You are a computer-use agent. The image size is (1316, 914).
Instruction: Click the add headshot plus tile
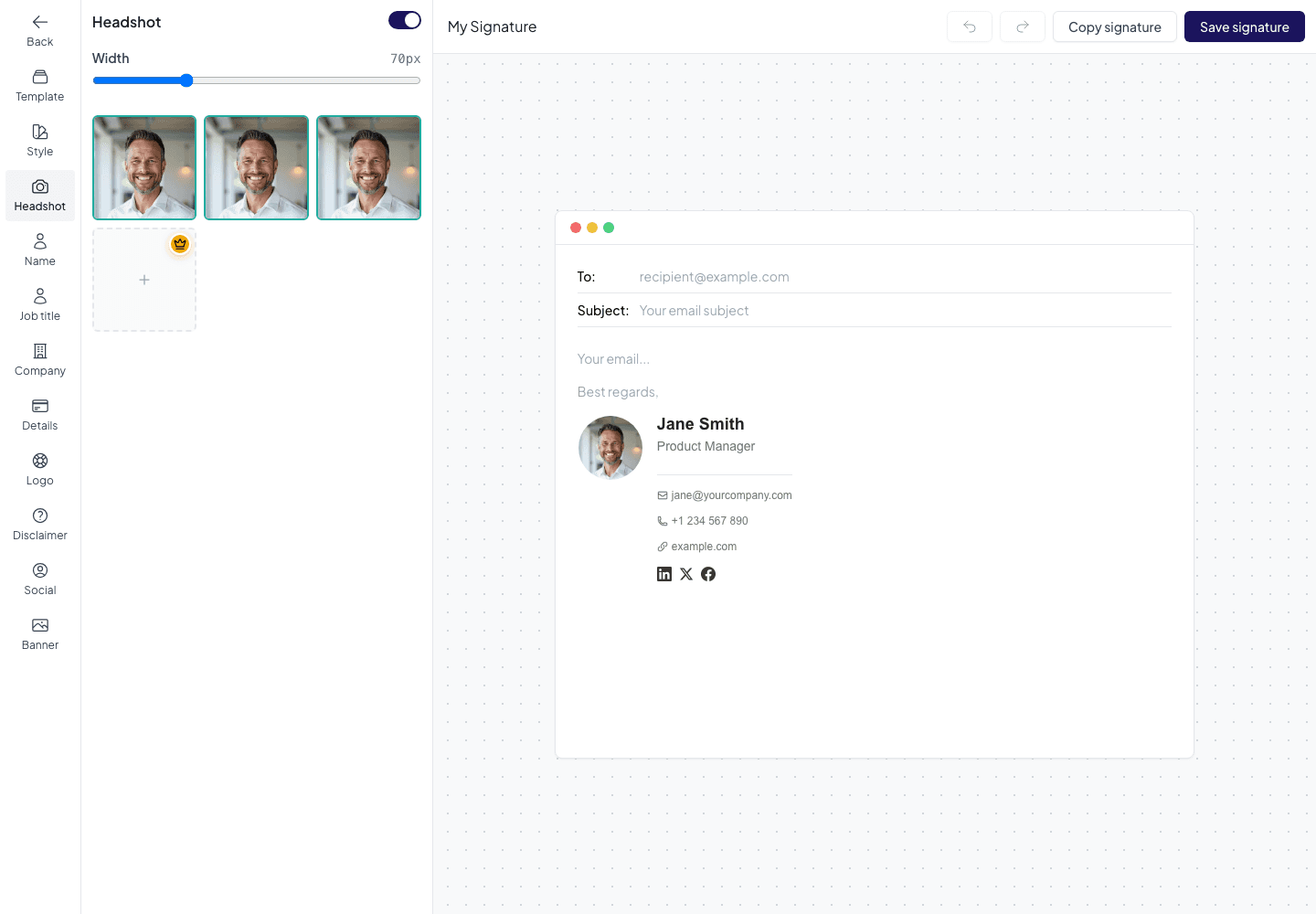(x=144, y=280)
